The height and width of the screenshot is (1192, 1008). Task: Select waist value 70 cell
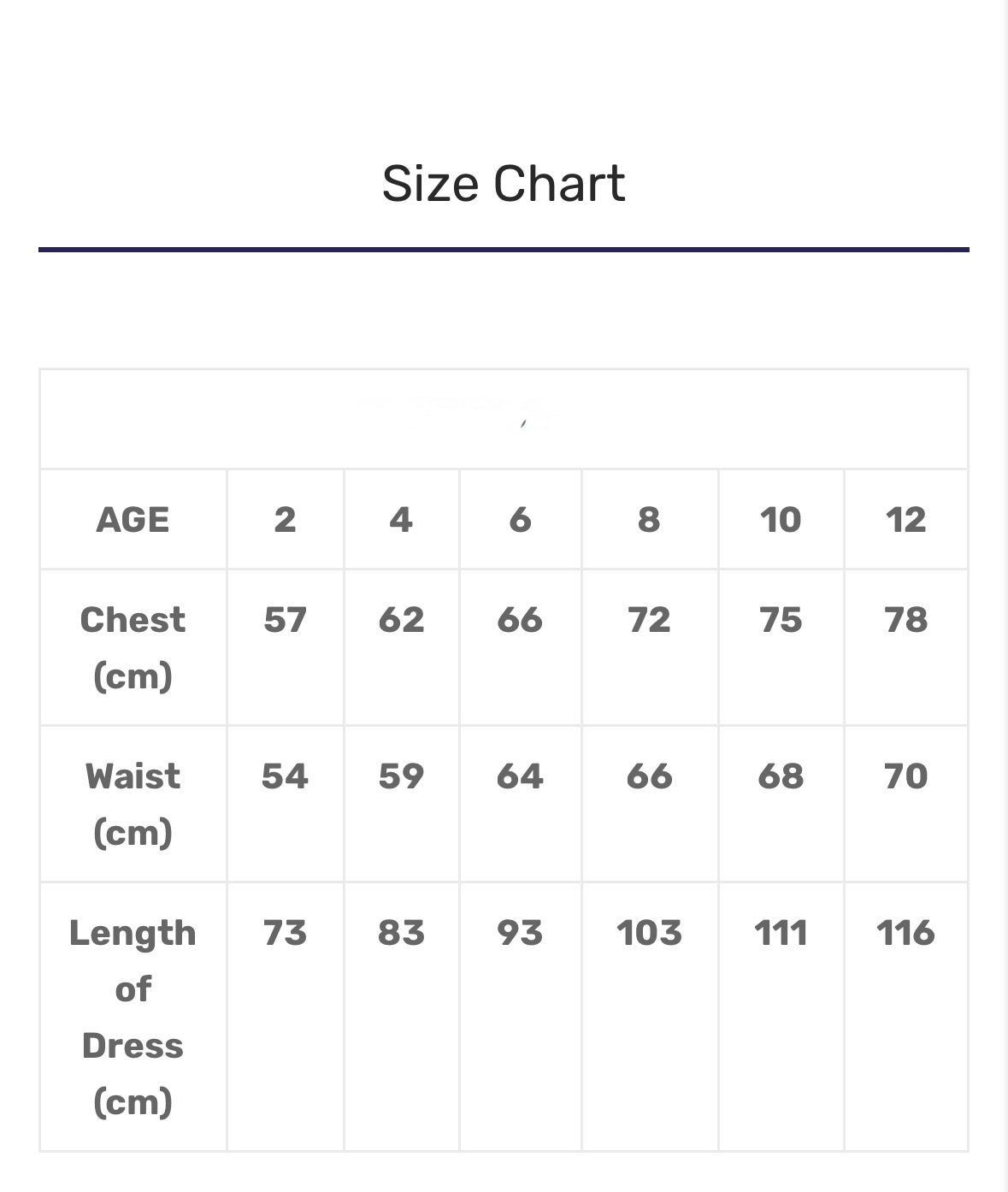pos(905,776)
